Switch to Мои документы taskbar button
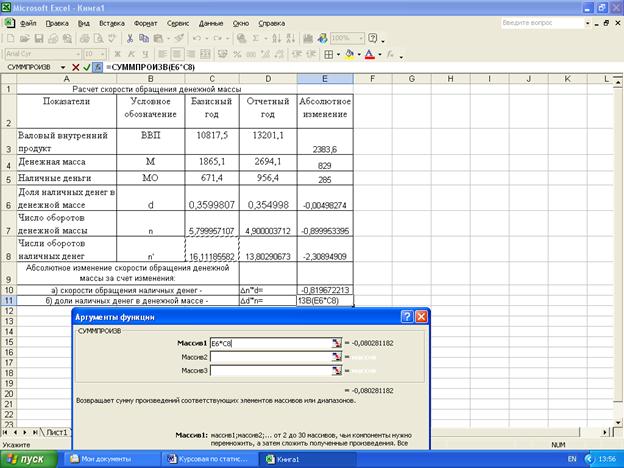 click(105, 458)
